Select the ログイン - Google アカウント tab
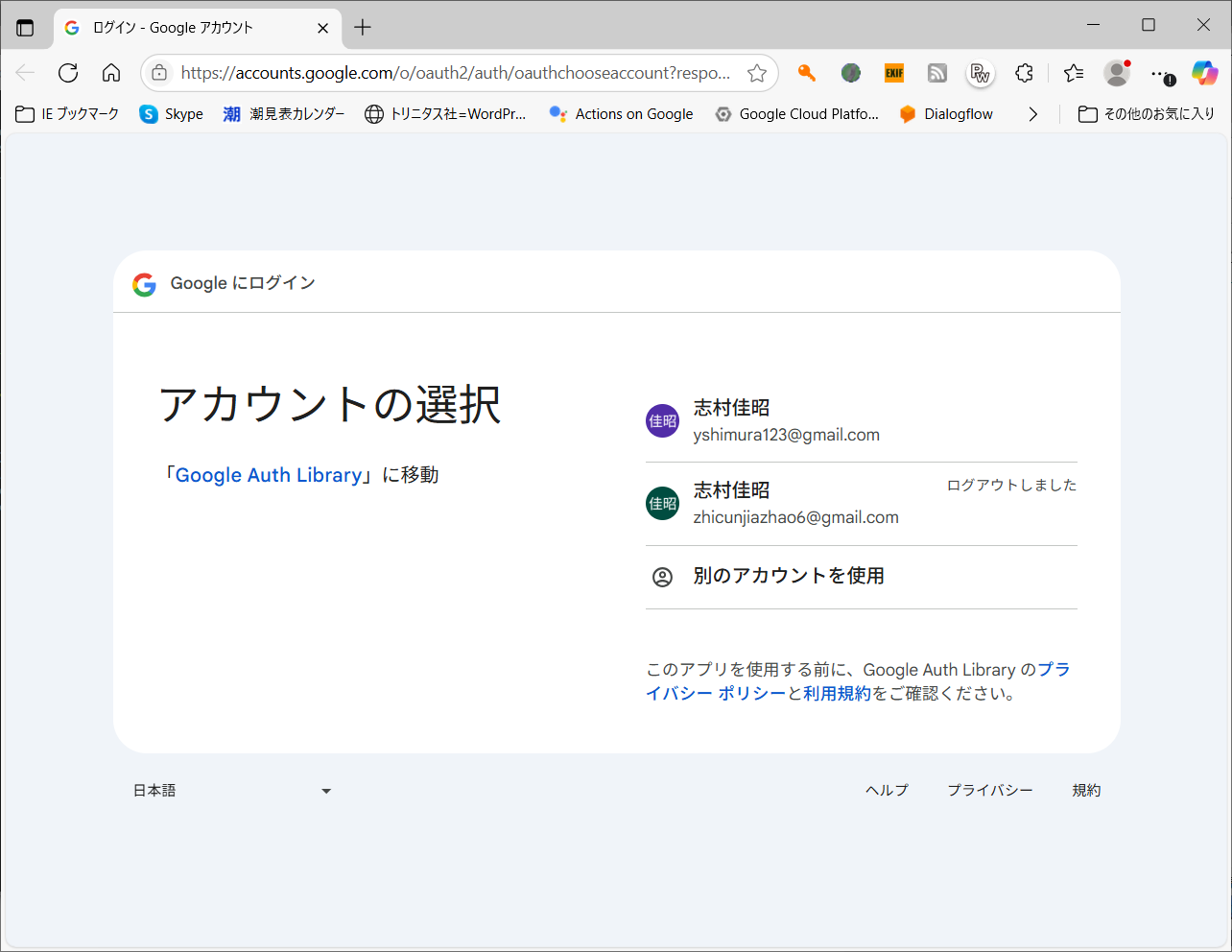Screen dimensions: 1232x952 pos(182,28)
